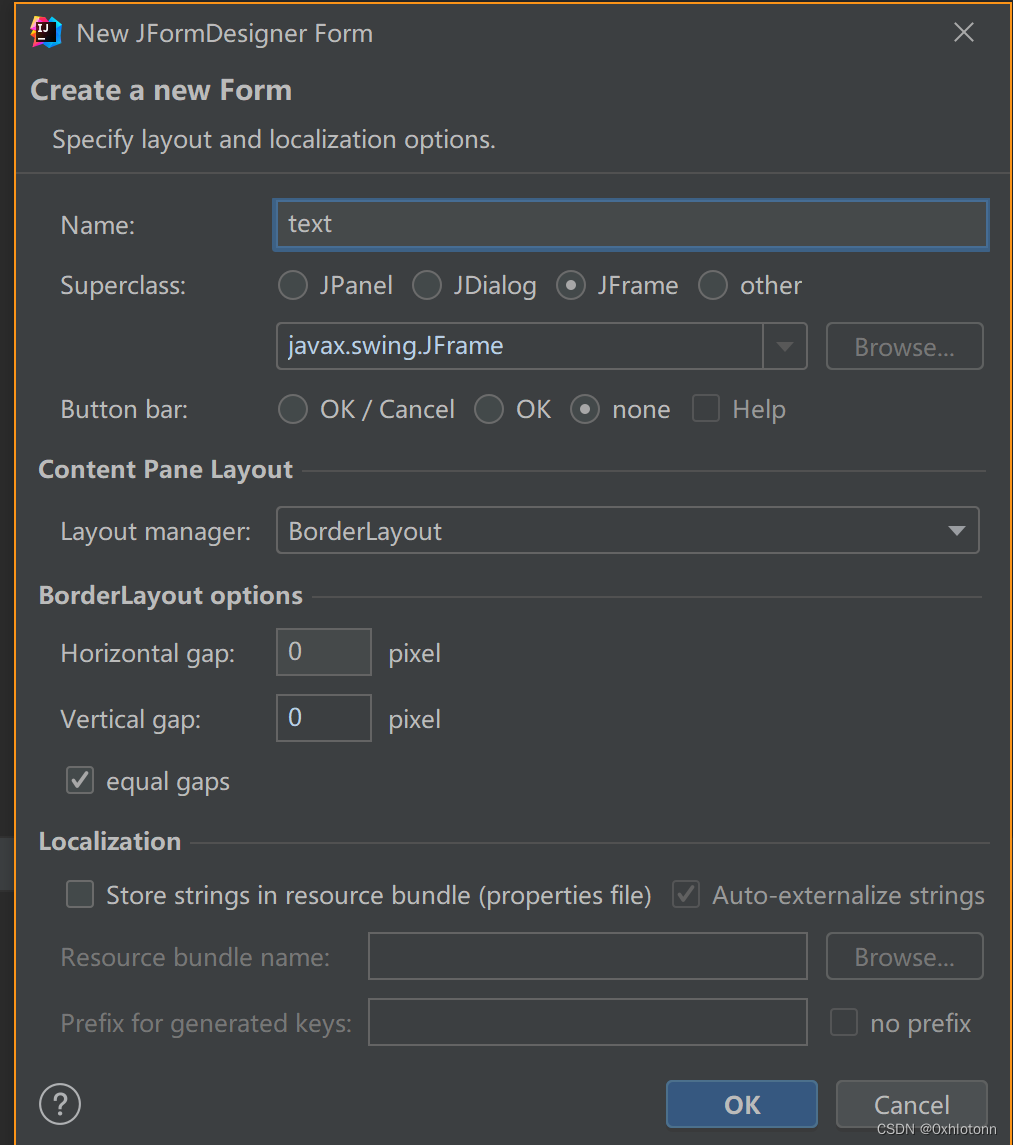Click the Cancel button
1013x1145 pixels.
pos(911,1104)
